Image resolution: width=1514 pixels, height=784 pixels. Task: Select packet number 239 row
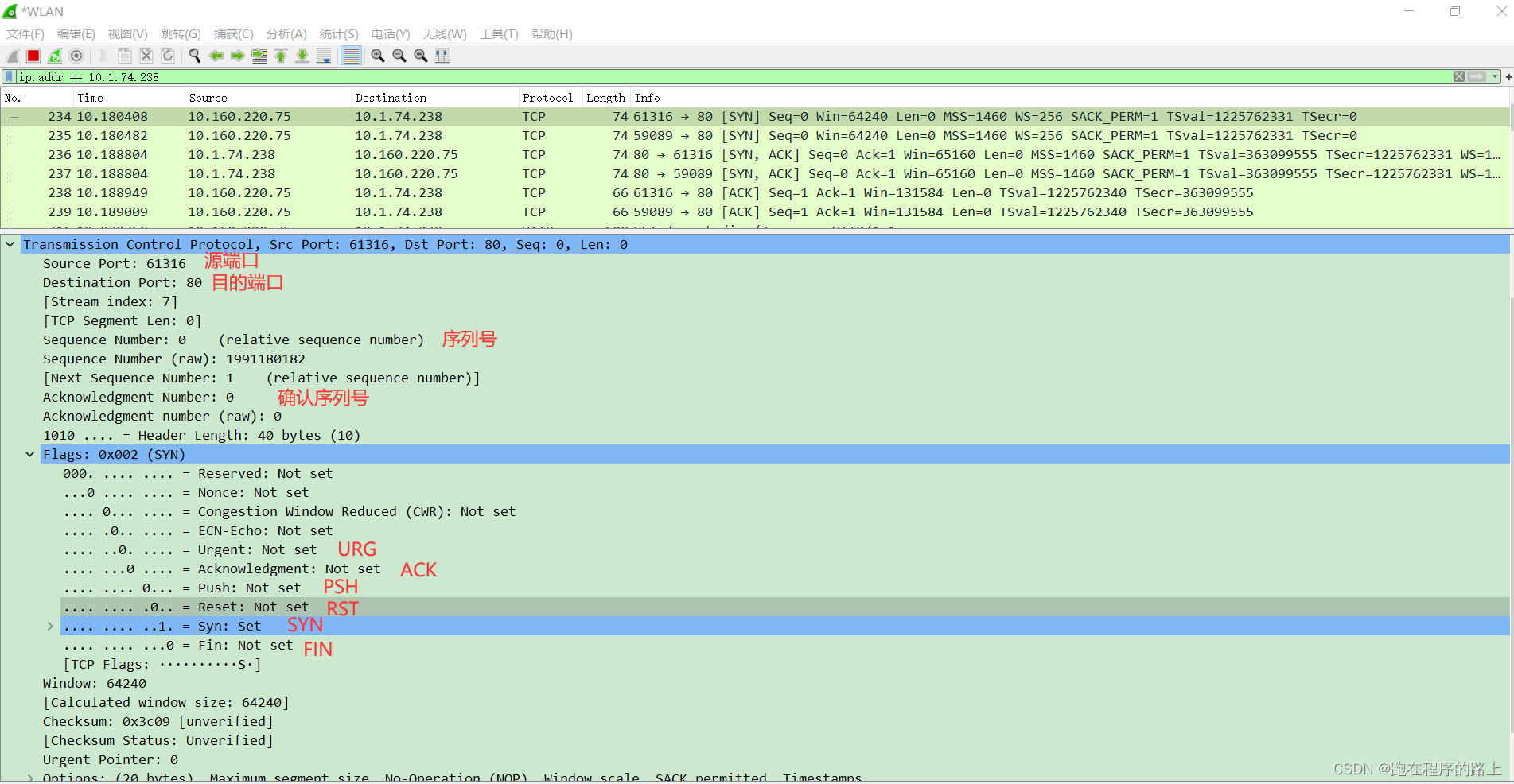[x=755, y=212]
